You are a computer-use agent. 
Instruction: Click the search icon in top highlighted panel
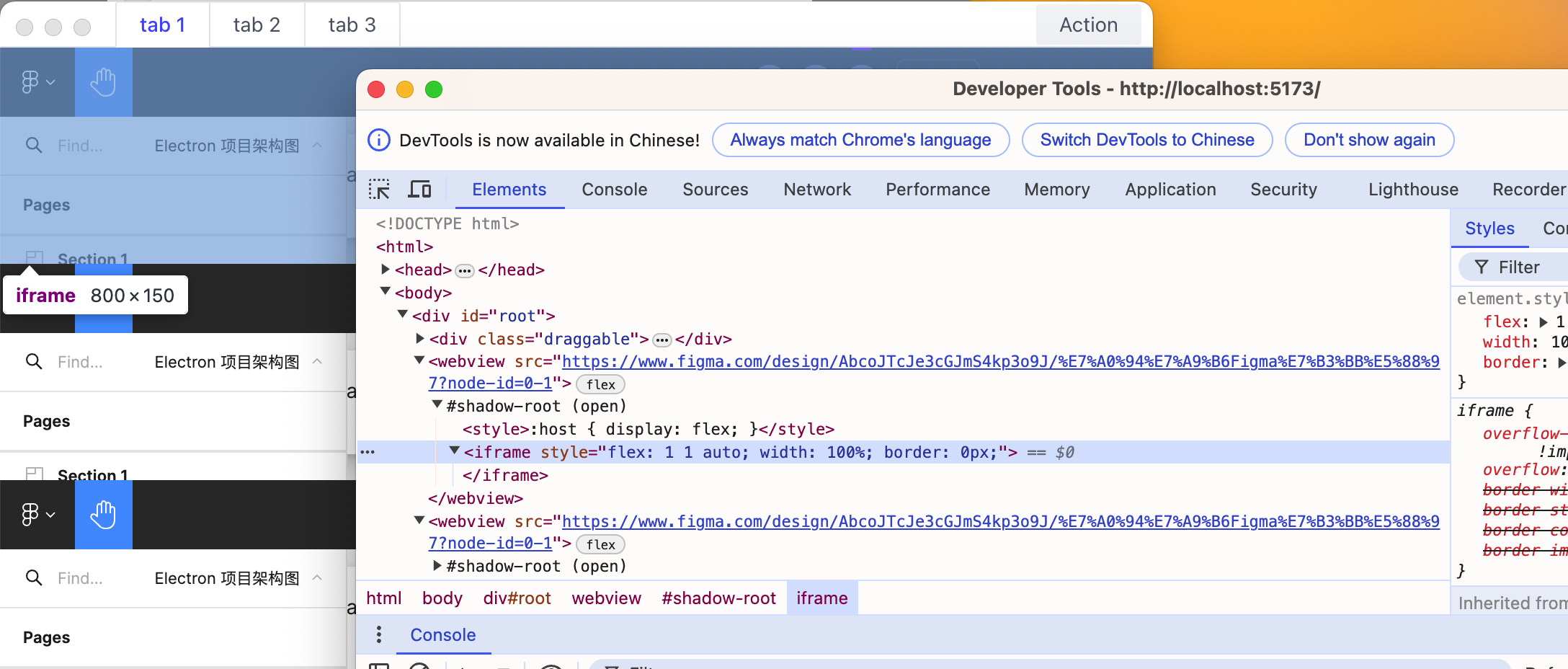[34, 145]
